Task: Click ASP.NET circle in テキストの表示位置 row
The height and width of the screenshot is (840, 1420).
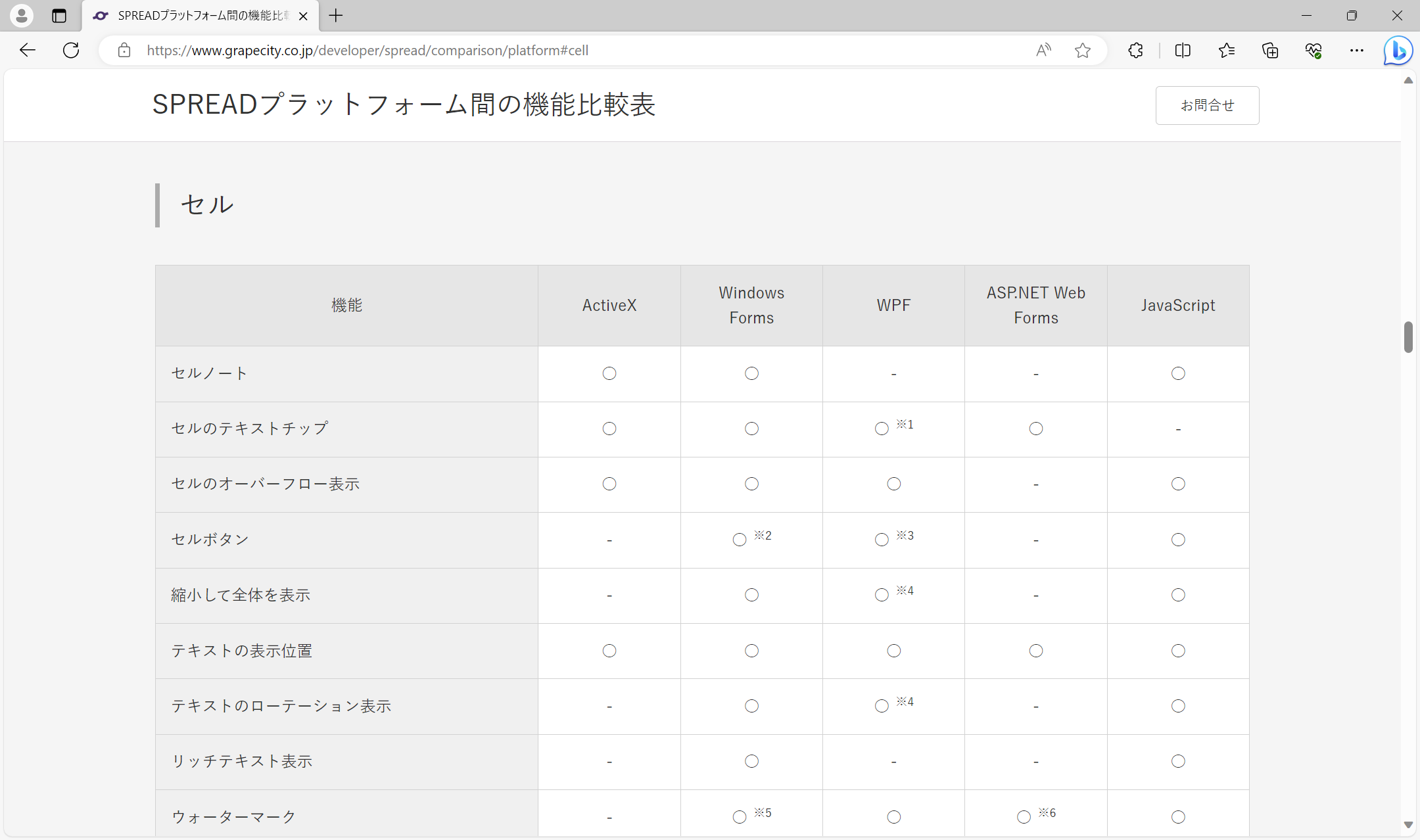Action: pos(1036,651)
